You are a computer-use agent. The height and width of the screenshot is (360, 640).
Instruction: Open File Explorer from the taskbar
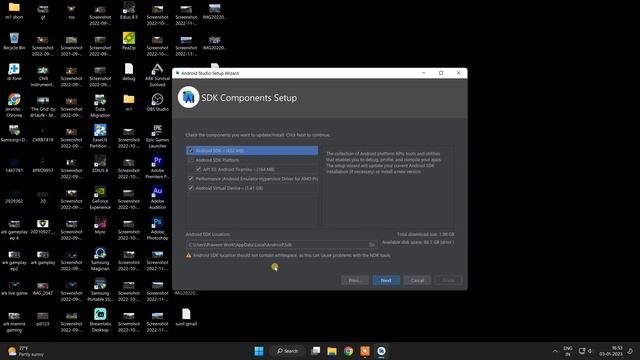(x=332, y=351)
